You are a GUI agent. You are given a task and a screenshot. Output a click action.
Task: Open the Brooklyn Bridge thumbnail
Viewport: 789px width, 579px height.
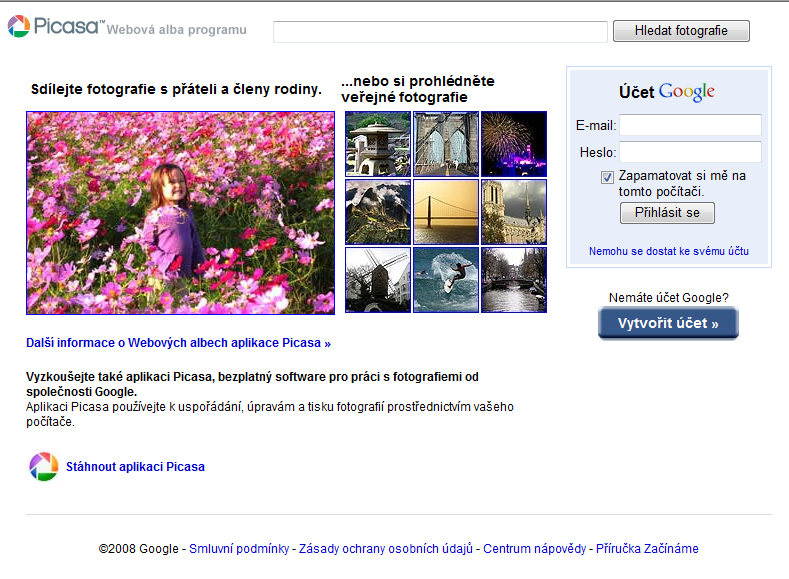point(446,144)
